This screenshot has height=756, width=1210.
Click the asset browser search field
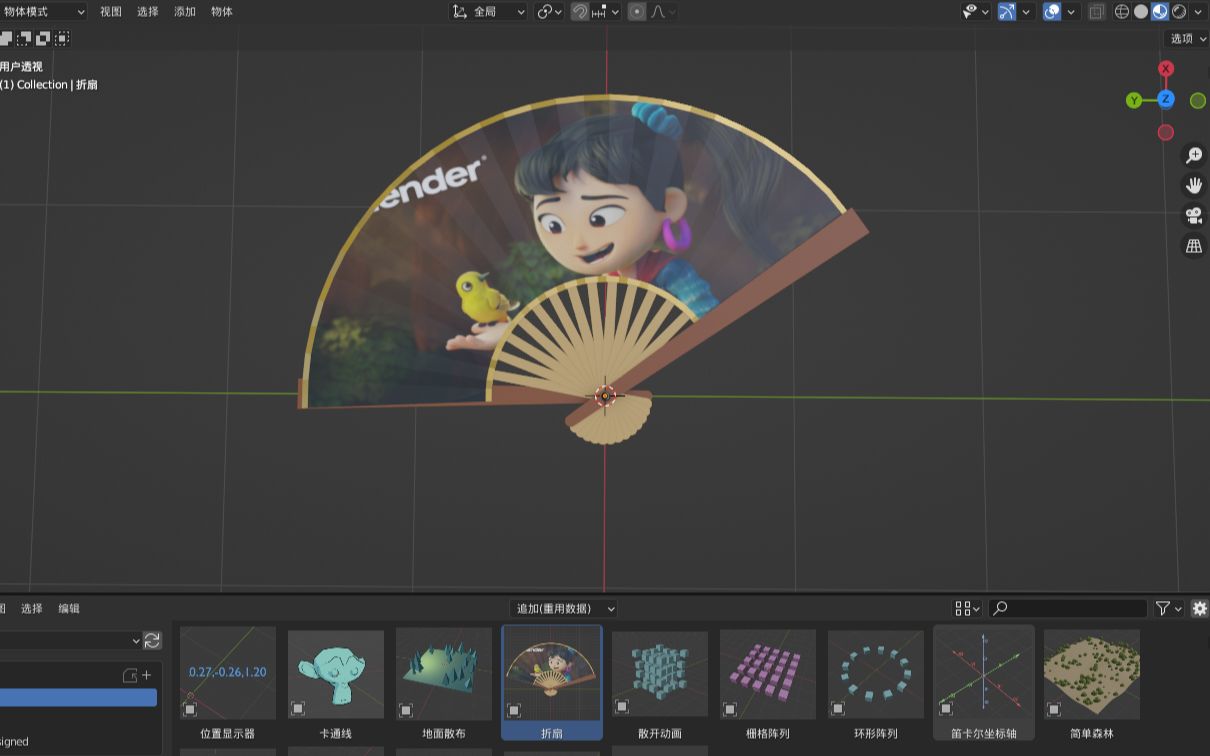[1068, 608]
